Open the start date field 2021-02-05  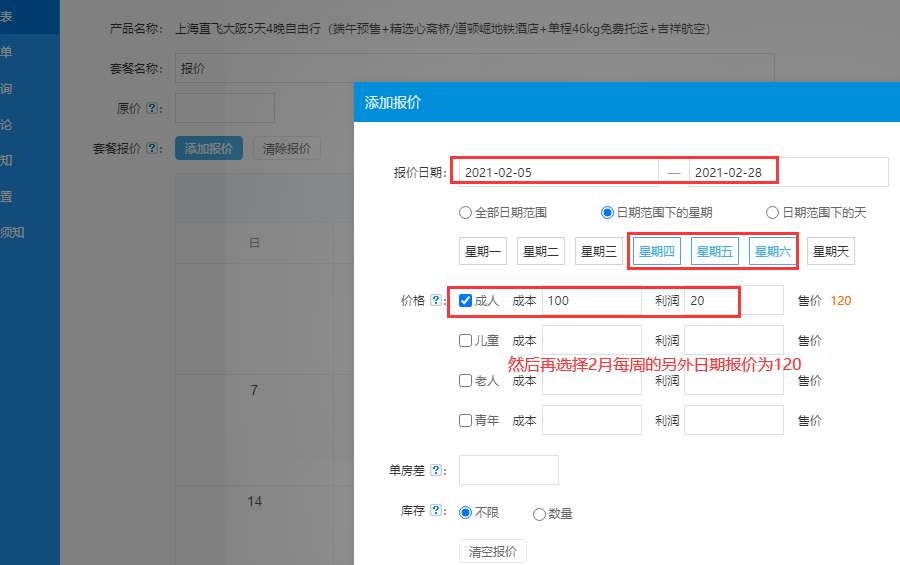557,173
